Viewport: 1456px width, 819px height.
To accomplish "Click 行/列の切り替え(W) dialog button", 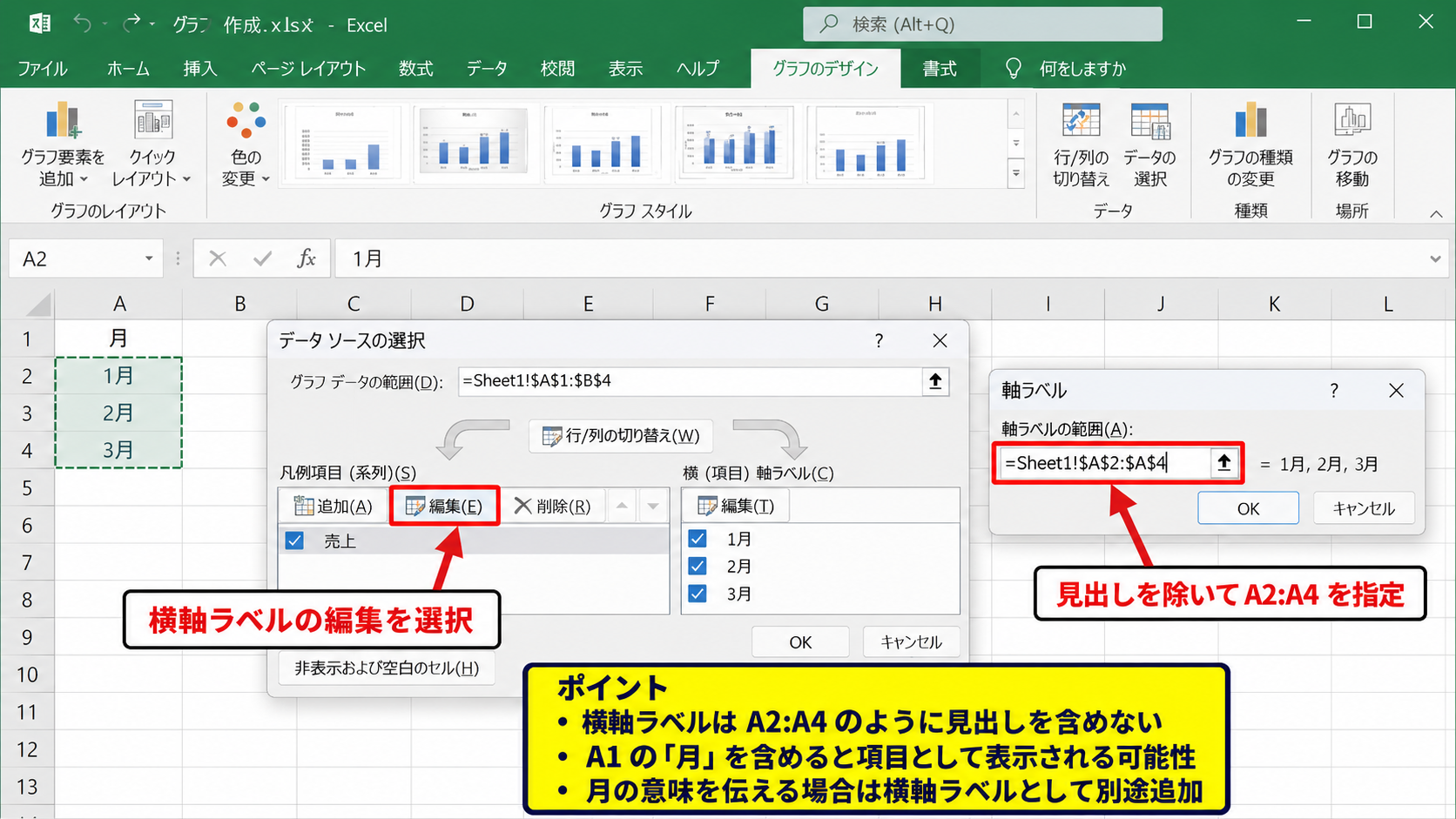I will pyautogui.click(x=621, y=436).
